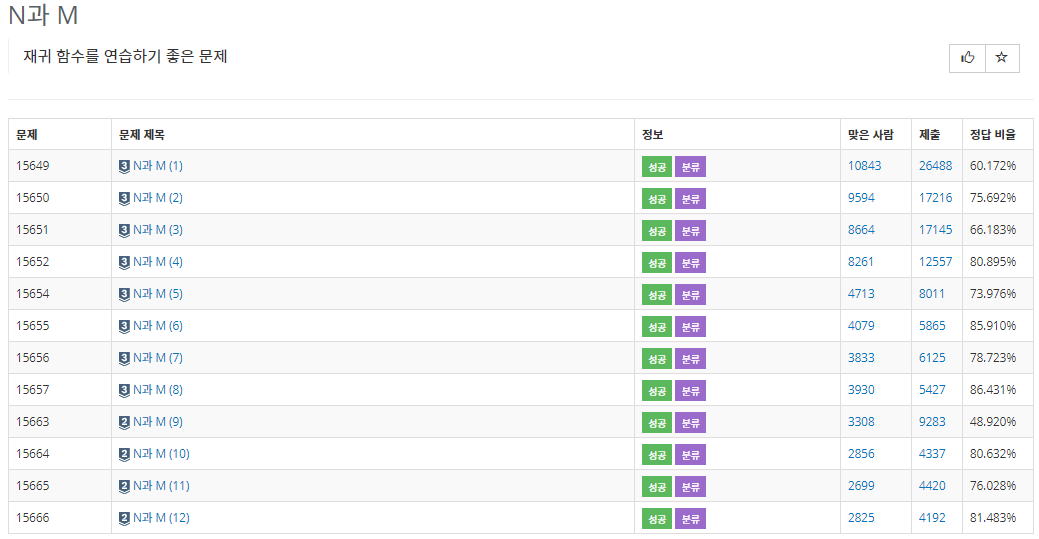
Task: Open solvers count 9594 link
Action: (x=861, y=198)
